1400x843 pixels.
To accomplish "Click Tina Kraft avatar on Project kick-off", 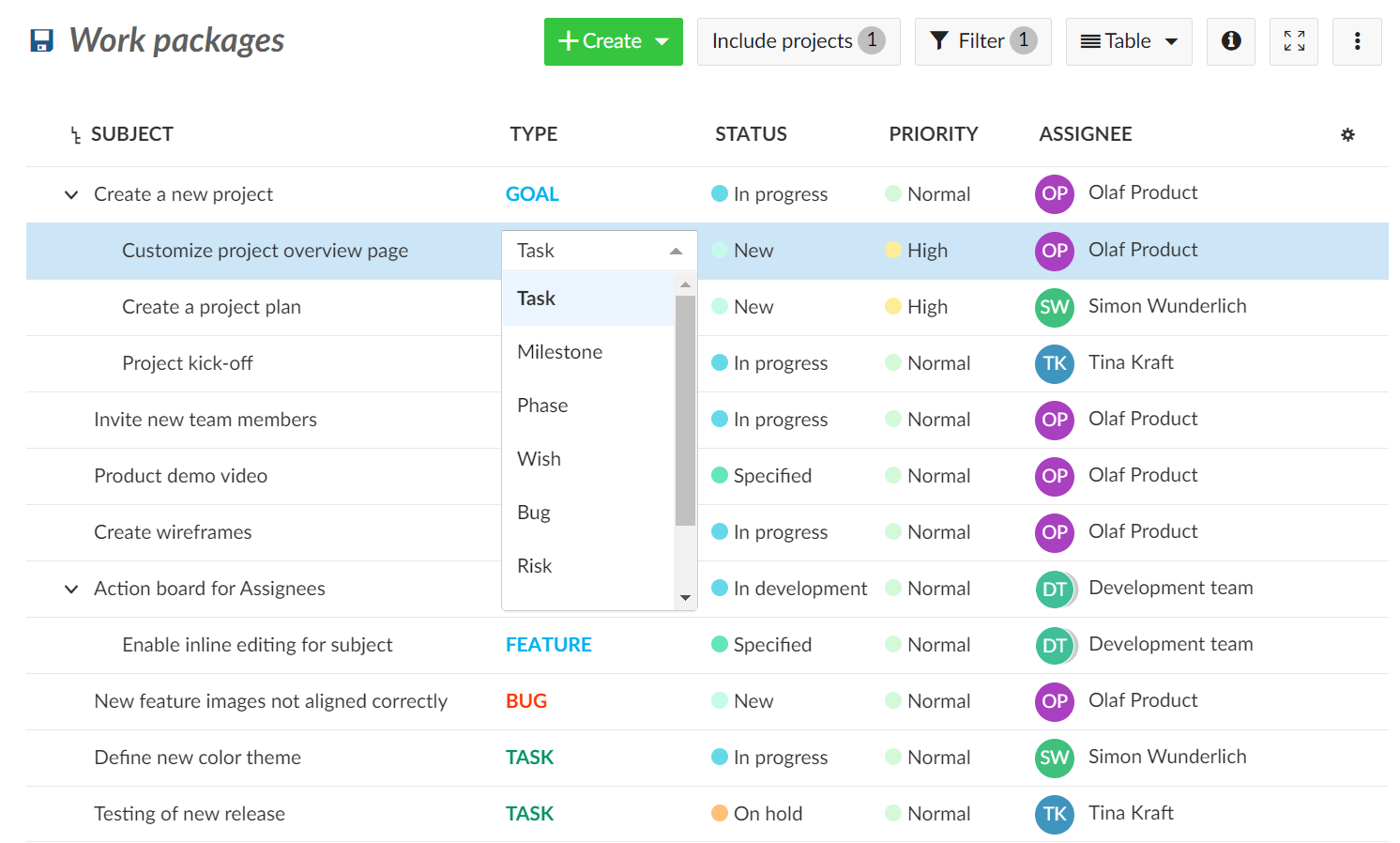I will pos(1054,363).
